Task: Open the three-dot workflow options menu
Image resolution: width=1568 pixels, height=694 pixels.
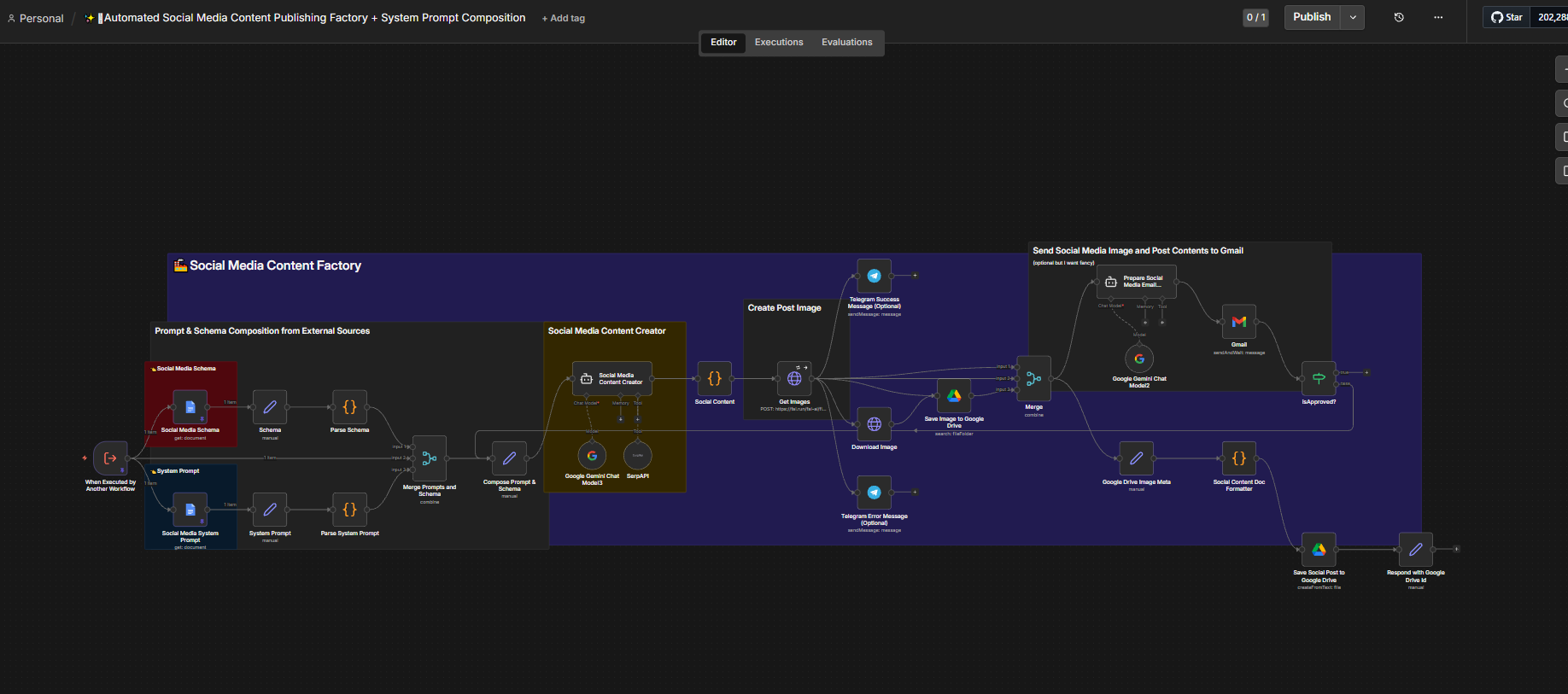Action: pyautogui.click(x=1438, y=17)
